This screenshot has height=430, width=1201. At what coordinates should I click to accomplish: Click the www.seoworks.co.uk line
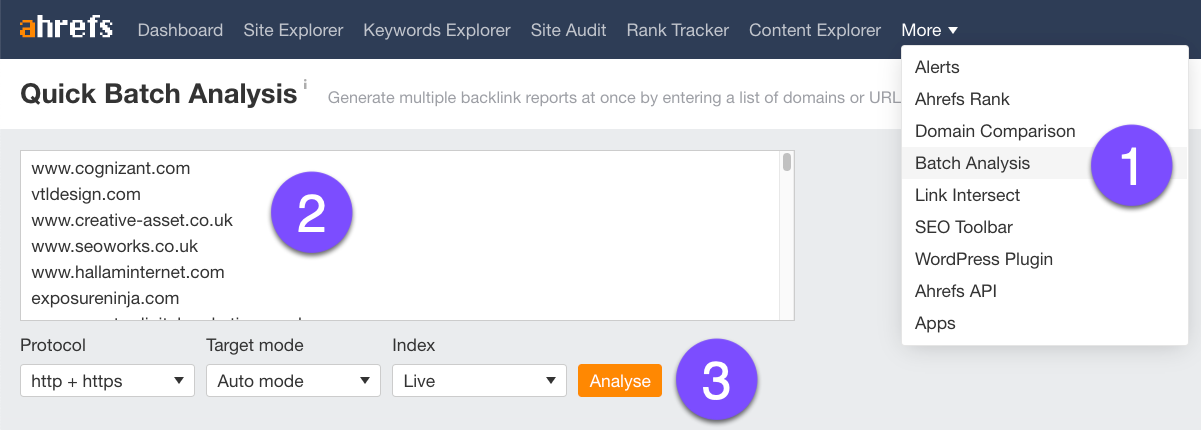click(115, 246)
